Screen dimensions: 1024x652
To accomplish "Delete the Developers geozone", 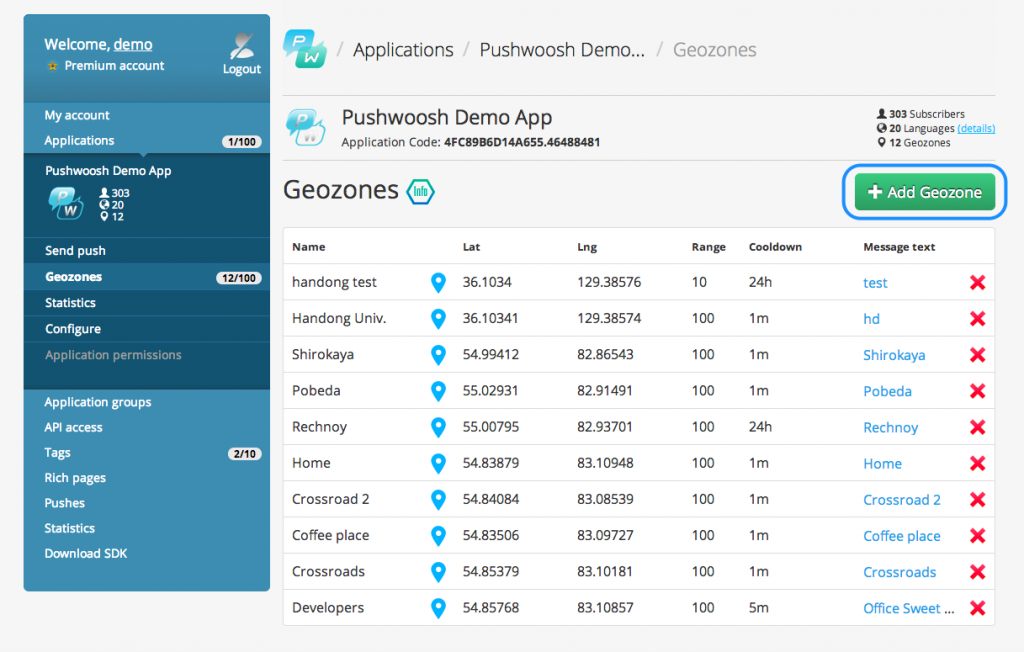I will [x=978, y=608].
